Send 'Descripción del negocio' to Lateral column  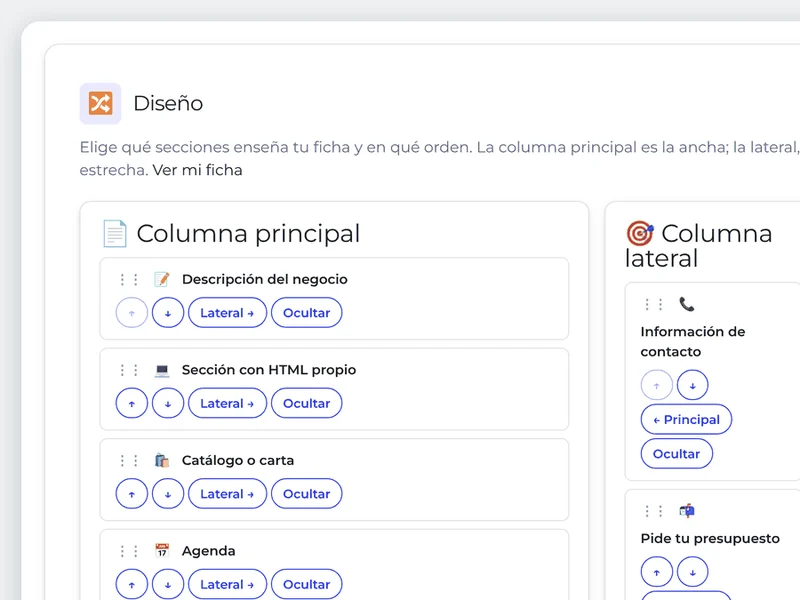pyautogui.click(x=227, y=313)
